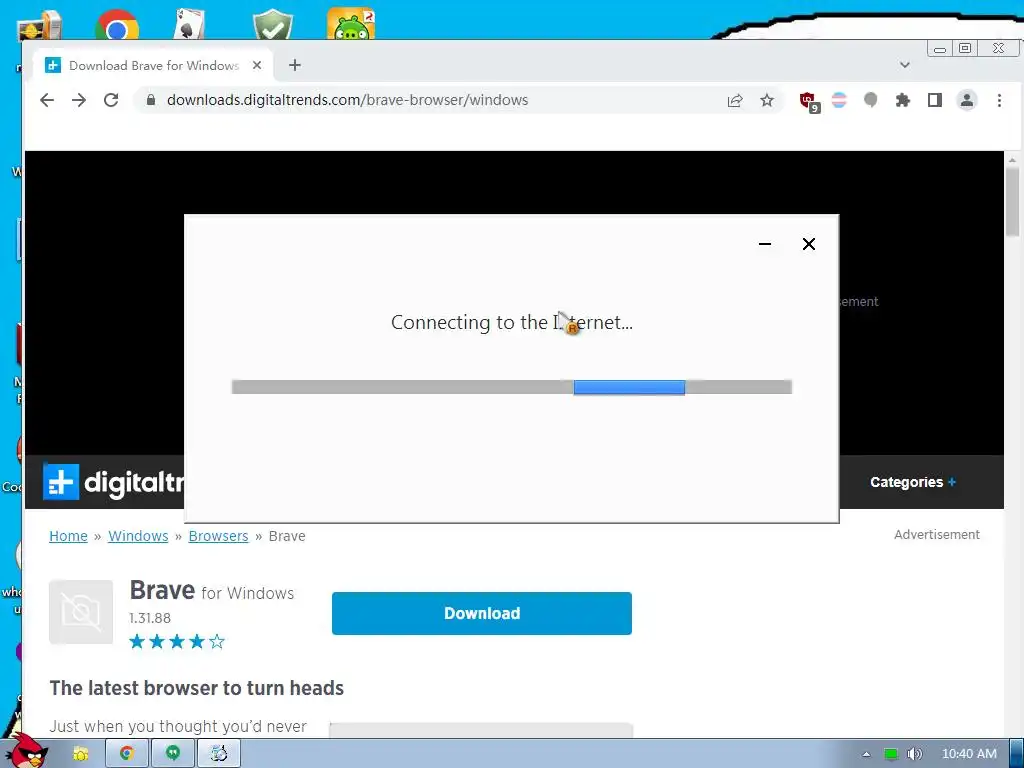
Task: Follow the Windows breadcrumb link
Action: tap(138, 536)
